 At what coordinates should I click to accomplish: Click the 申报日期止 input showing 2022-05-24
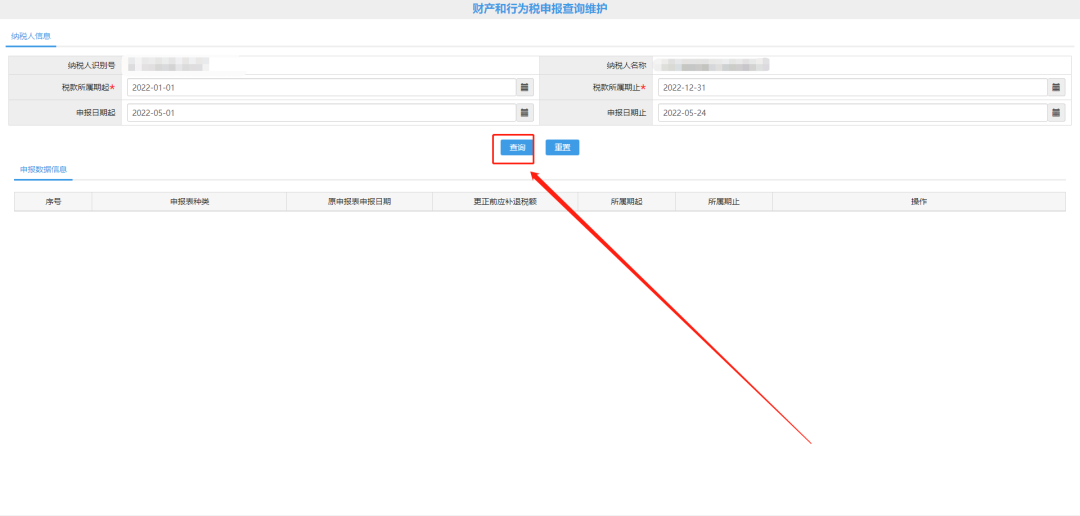pos(852,113)
